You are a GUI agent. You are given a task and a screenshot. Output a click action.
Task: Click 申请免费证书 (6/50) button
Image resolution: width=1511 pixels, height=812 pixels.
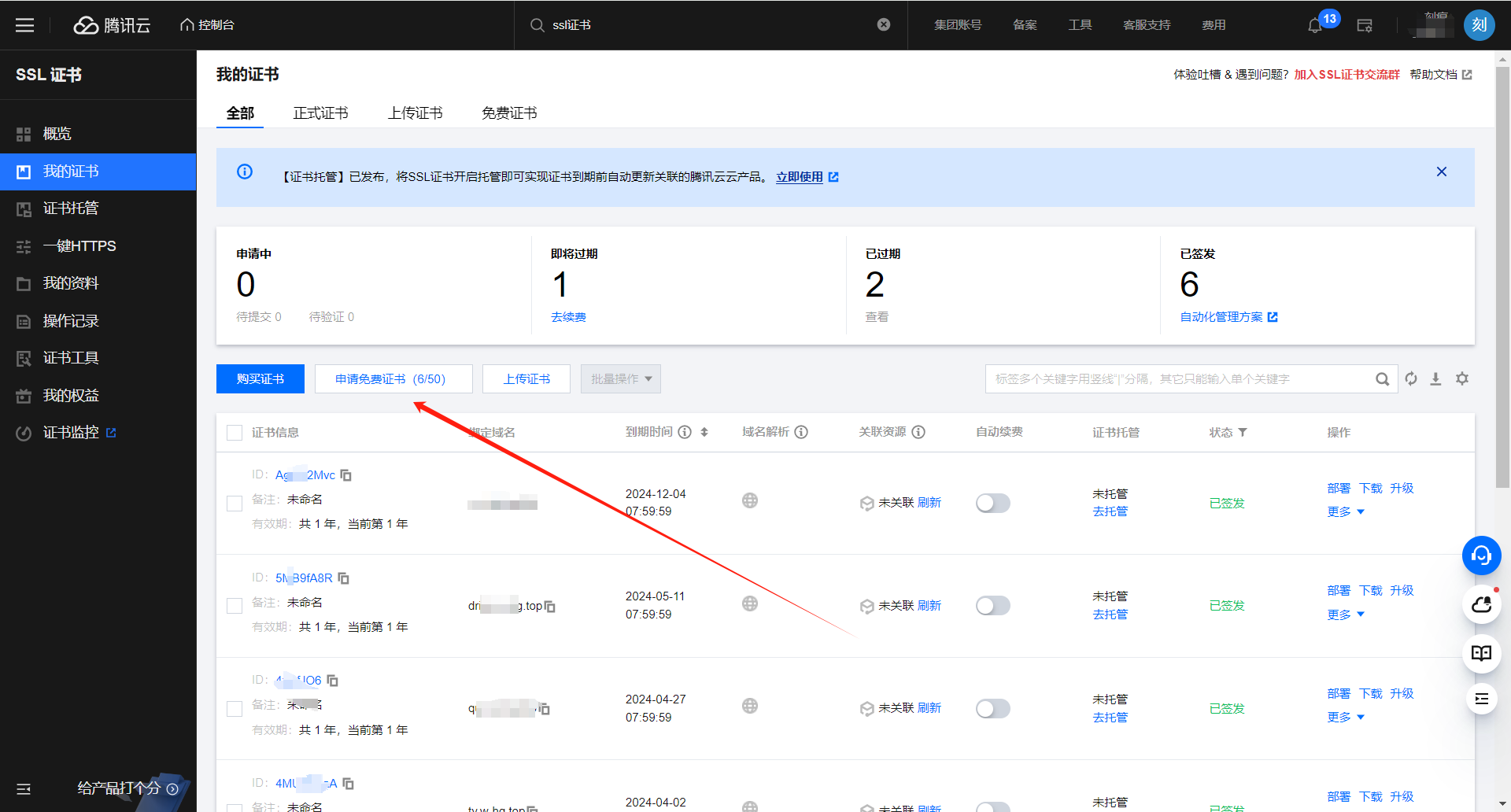393,379
